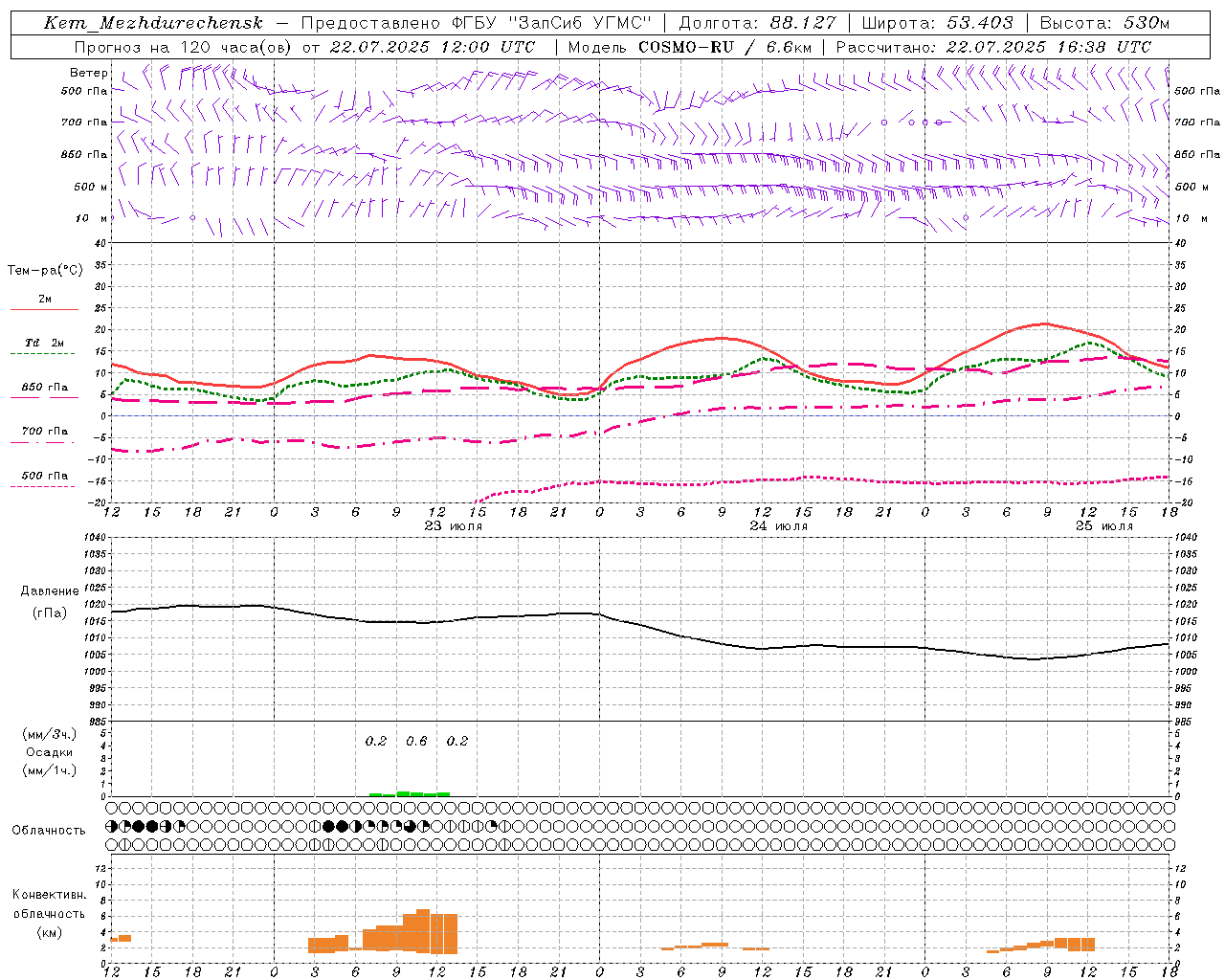Click the 'Тем-ра(°C)' temperature panel label
This screenshot has height=980, width=1225.
(x=45, y=271)
